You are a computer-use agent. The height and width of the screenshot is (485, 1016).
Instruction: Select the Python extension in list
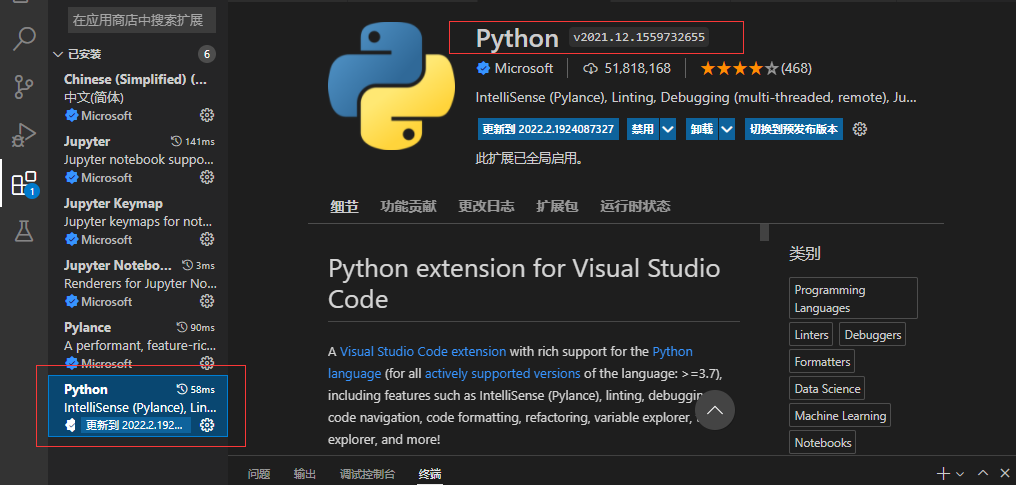(139, 406)
